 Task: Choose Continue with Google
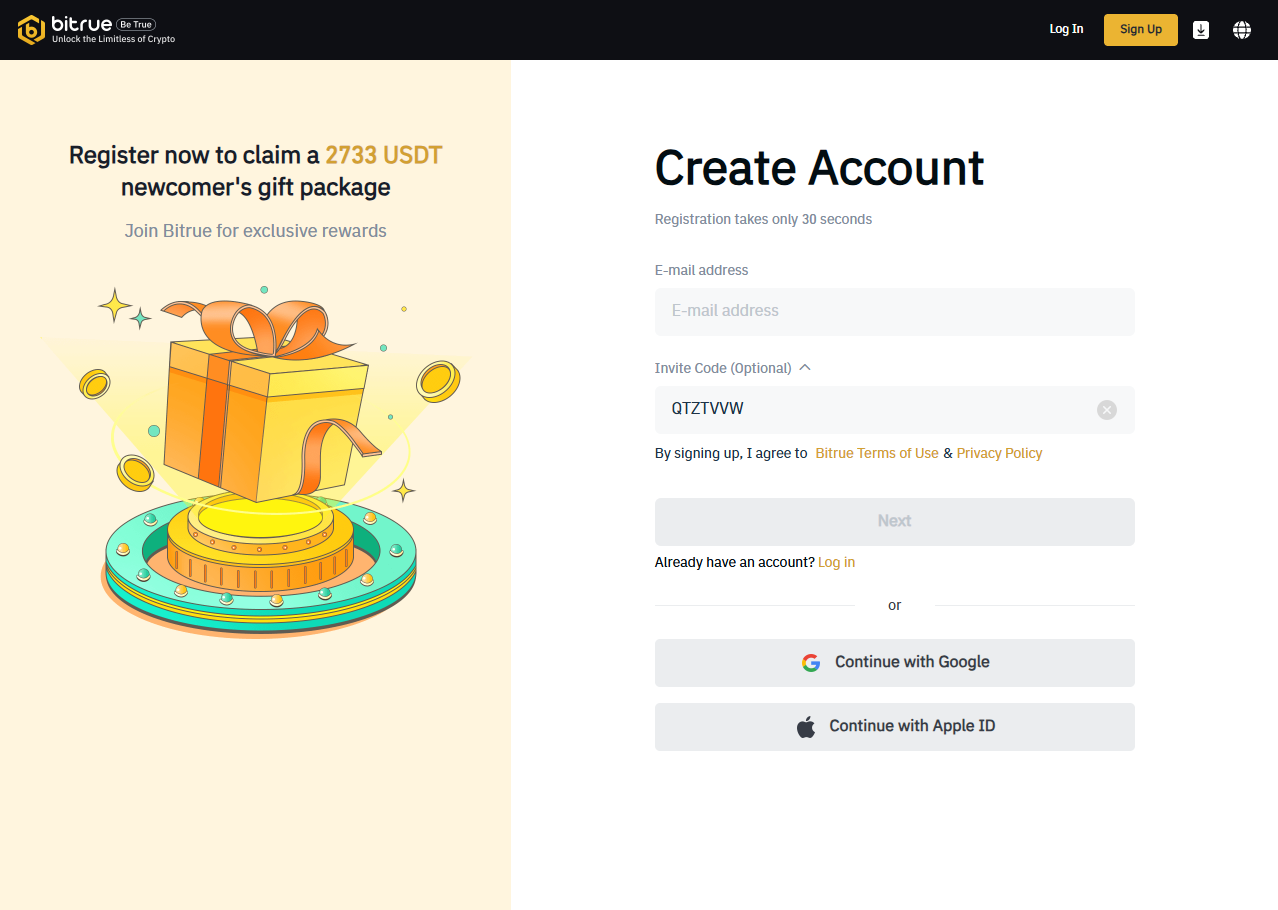tap(894, 662)
